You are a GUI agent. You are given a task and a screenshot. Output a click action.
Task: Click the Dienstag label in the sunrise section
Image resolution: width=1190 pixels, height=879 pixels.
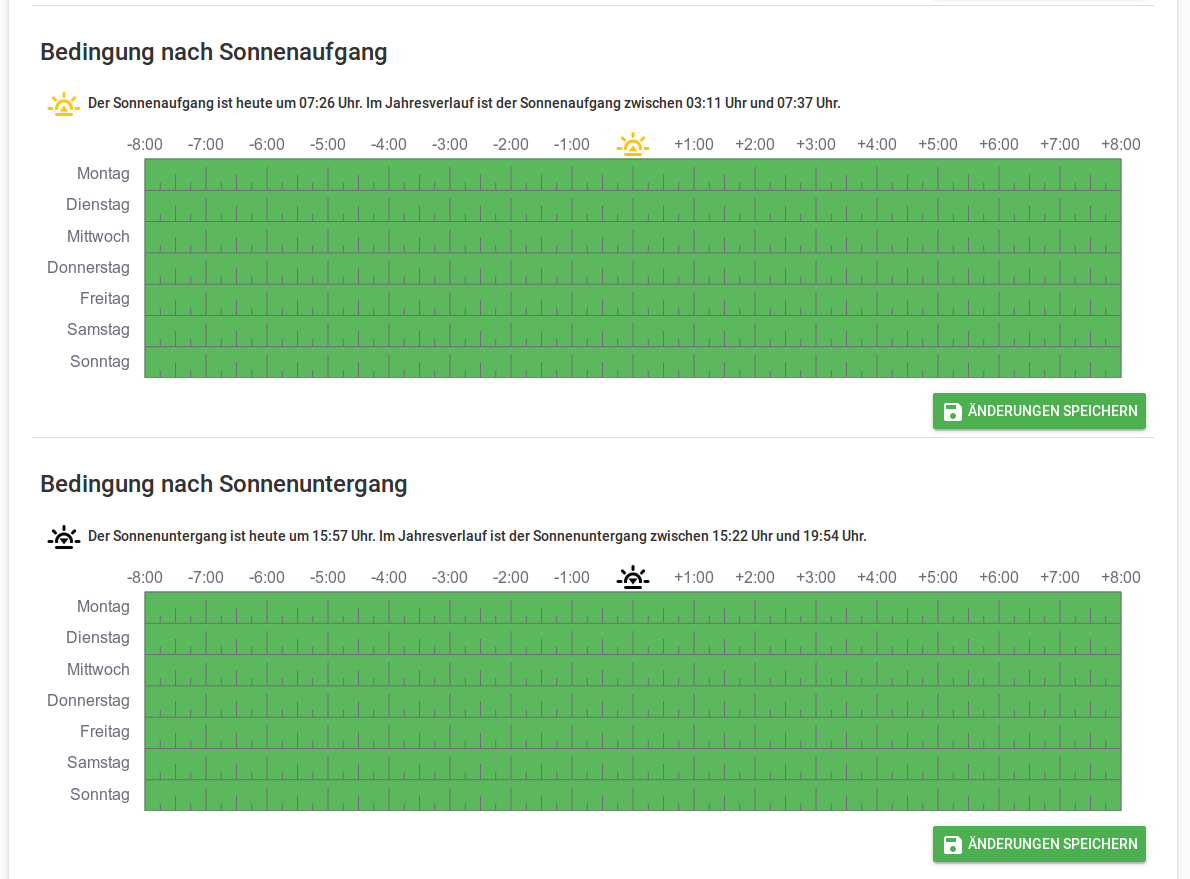coord(98,205)
